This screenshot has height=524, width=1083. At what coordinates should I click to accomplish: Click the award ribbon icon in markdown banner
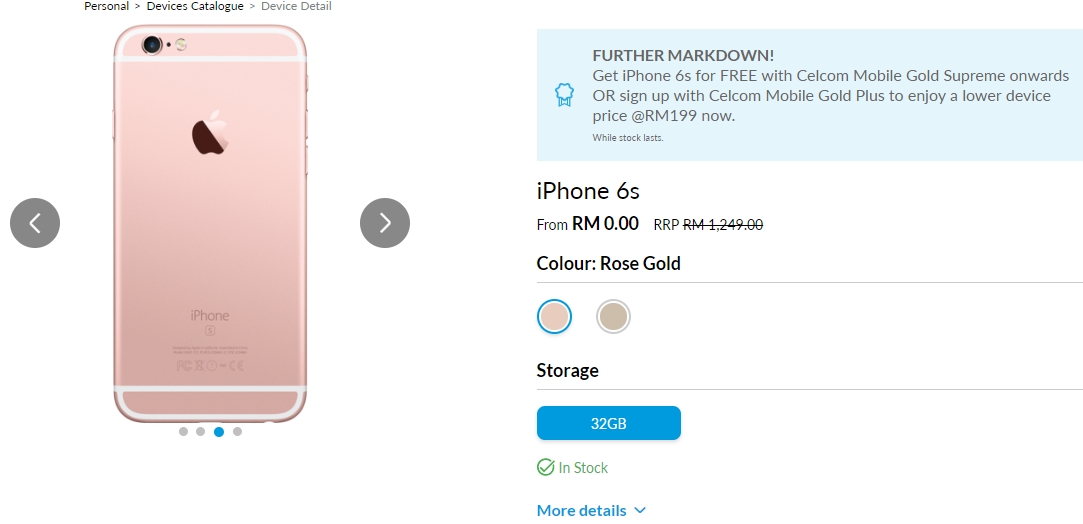pyautogui.click(x=564, y=95)
